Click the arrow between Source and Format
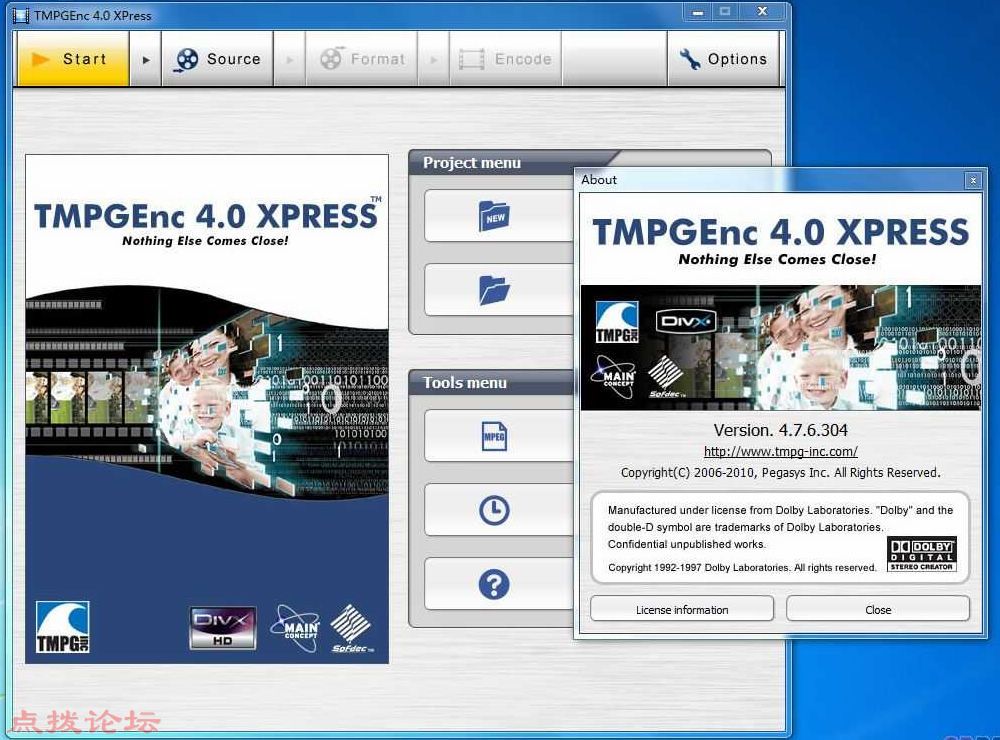 coord(290,59)
